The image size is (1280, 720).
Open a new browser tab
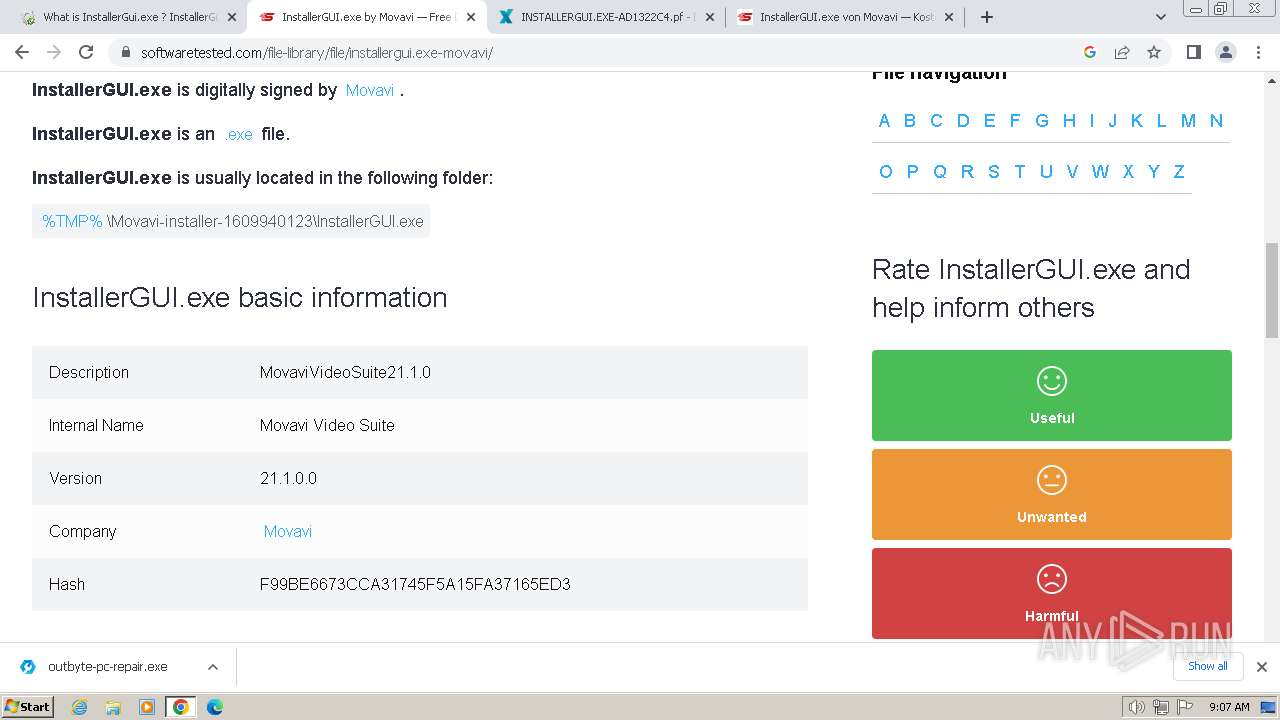click(987, 17)
